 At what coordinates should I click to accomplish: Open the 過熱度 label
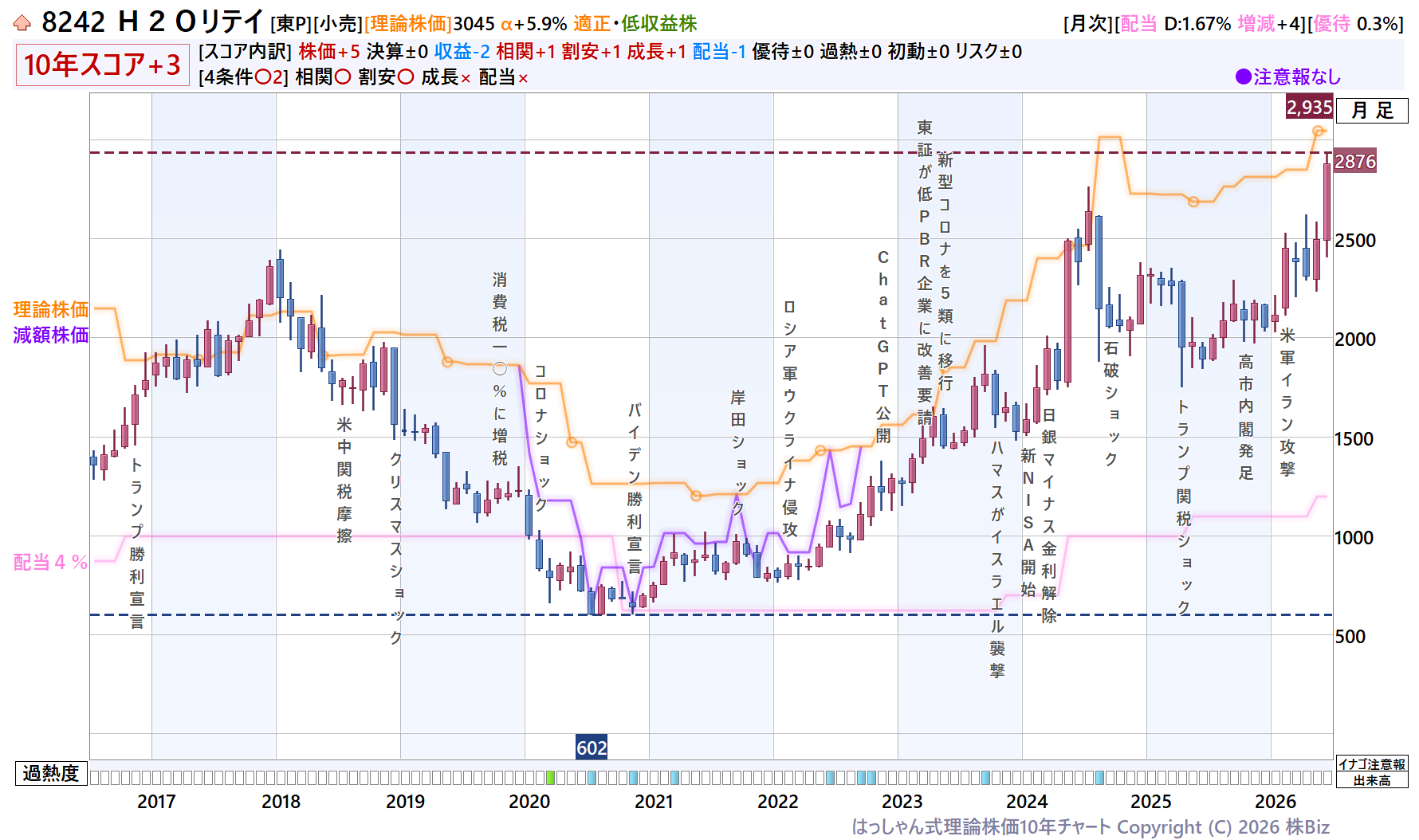pyautogui.click(x=50, y=774)
